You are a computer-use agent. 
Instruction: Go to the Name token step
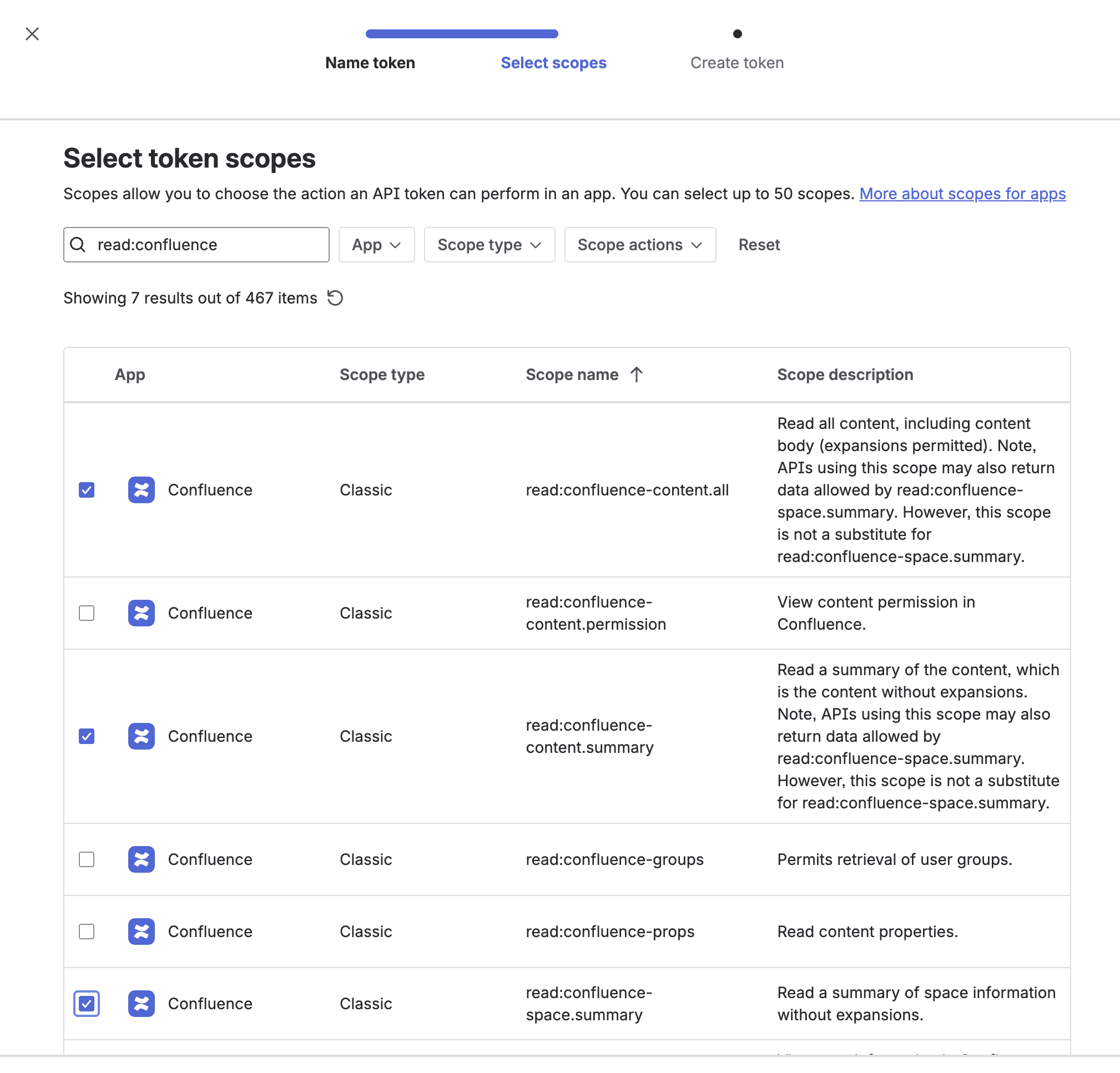(x=370, y=63)
